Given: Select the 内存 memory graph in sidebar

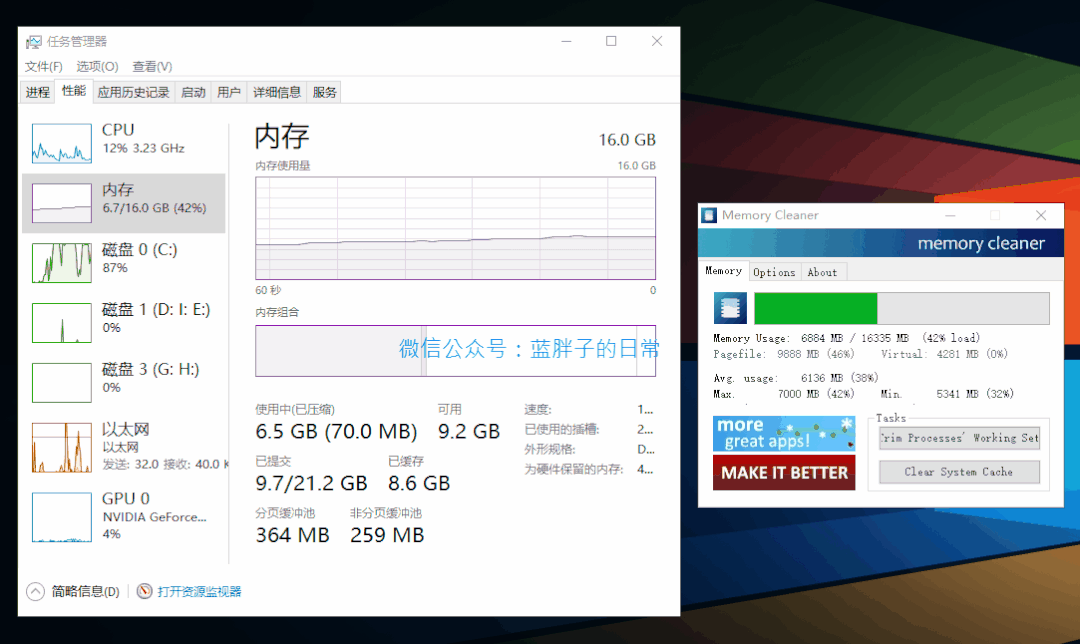Looking at the screenshot, I should pos(61,201).
